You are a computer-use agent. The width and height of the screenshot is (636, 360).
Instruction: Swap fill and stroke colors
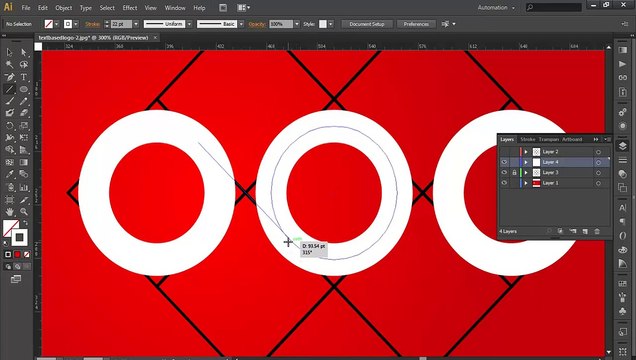point(25,223)
